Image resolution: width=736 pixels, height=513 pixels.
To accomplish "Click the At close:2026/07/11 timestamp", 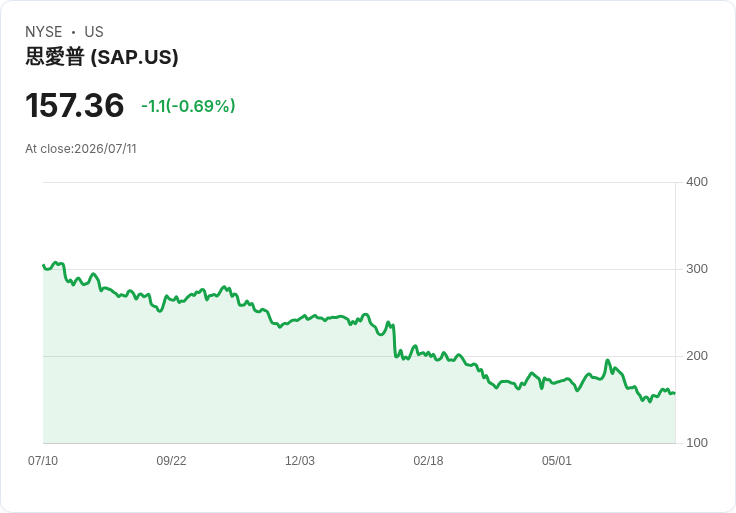I will pos(81,149).
